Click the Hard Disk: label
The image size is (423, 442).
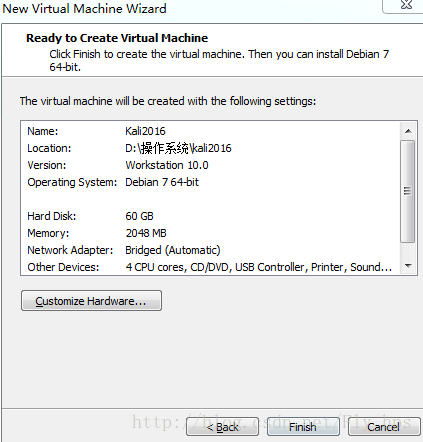[x=52, y=216]
